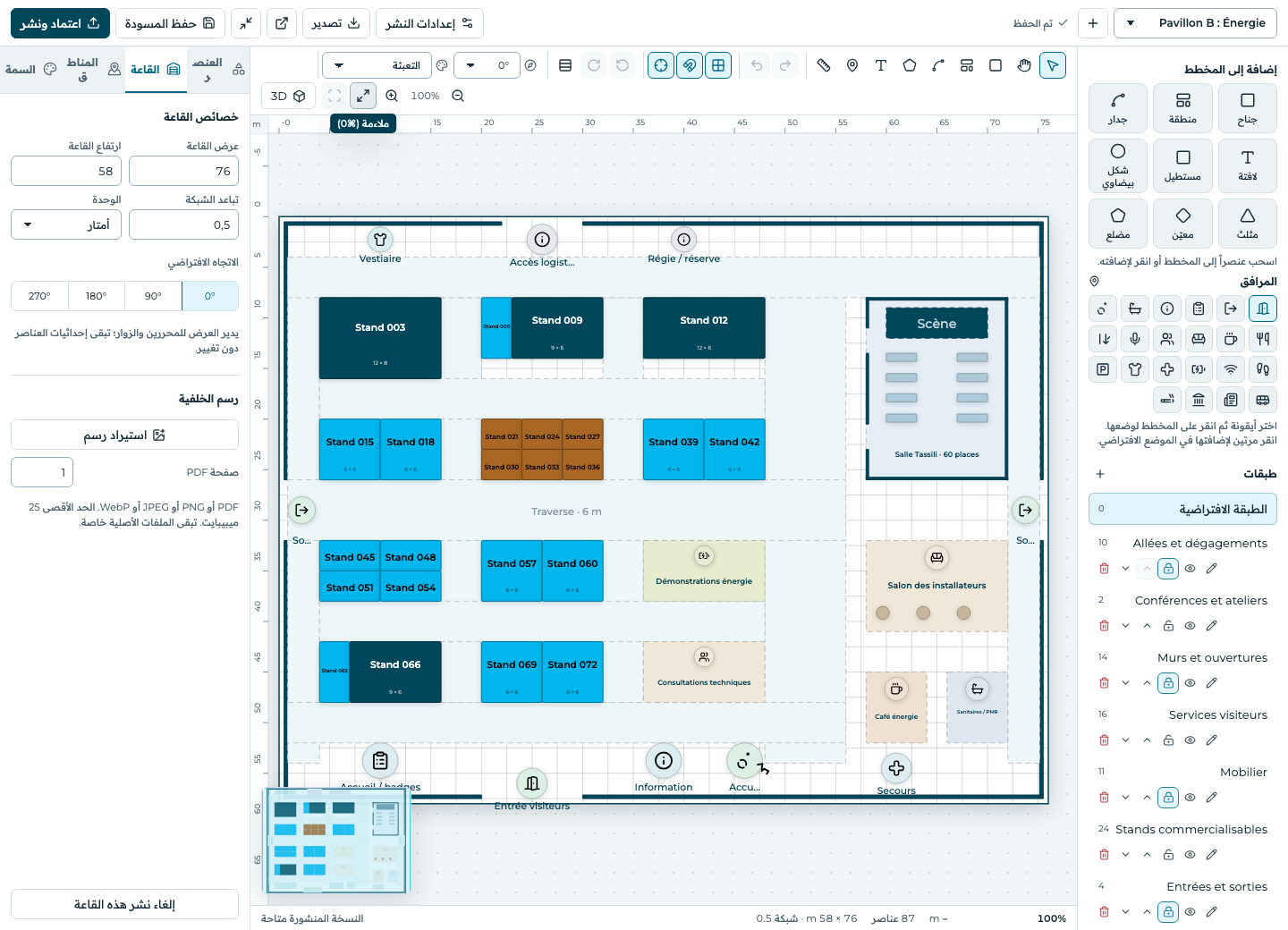Open the rotation angle 0° dropdown
1288x930 pixels.
487,65
